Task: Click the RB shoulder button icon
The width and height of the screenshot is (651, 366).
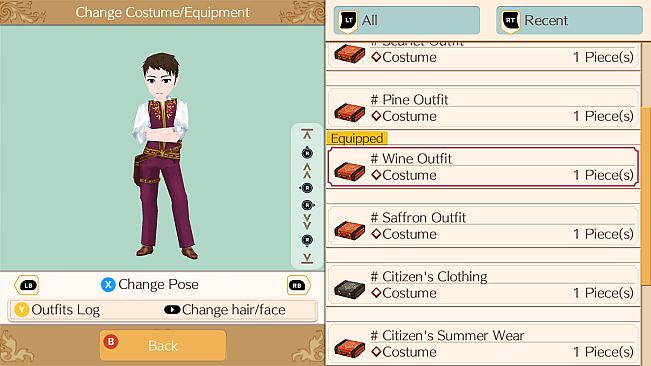Action: [298, 285]
